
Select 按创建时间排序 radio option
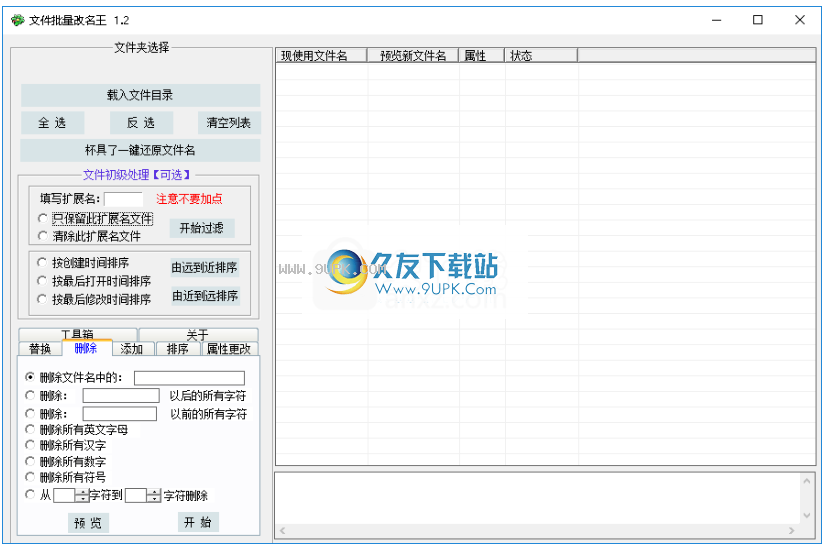click(84, 262)
